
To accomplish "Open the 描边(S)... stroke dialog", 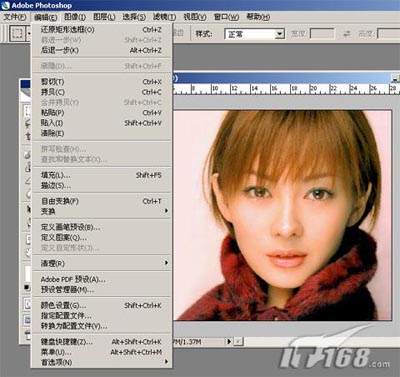I will click(101, 185).
